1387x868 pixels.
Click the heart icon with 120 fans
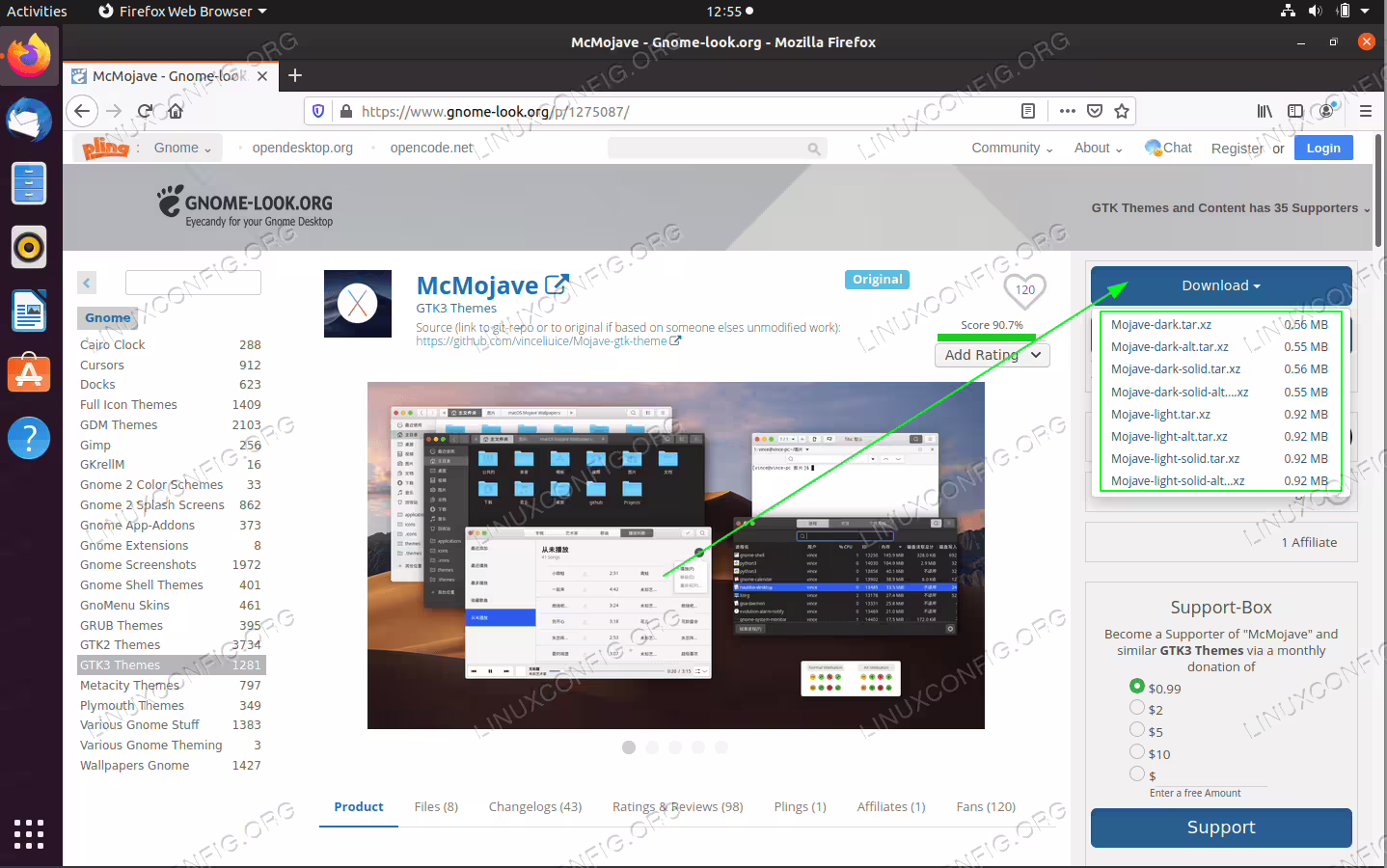pyautogui.click(x=1024, y=289)
